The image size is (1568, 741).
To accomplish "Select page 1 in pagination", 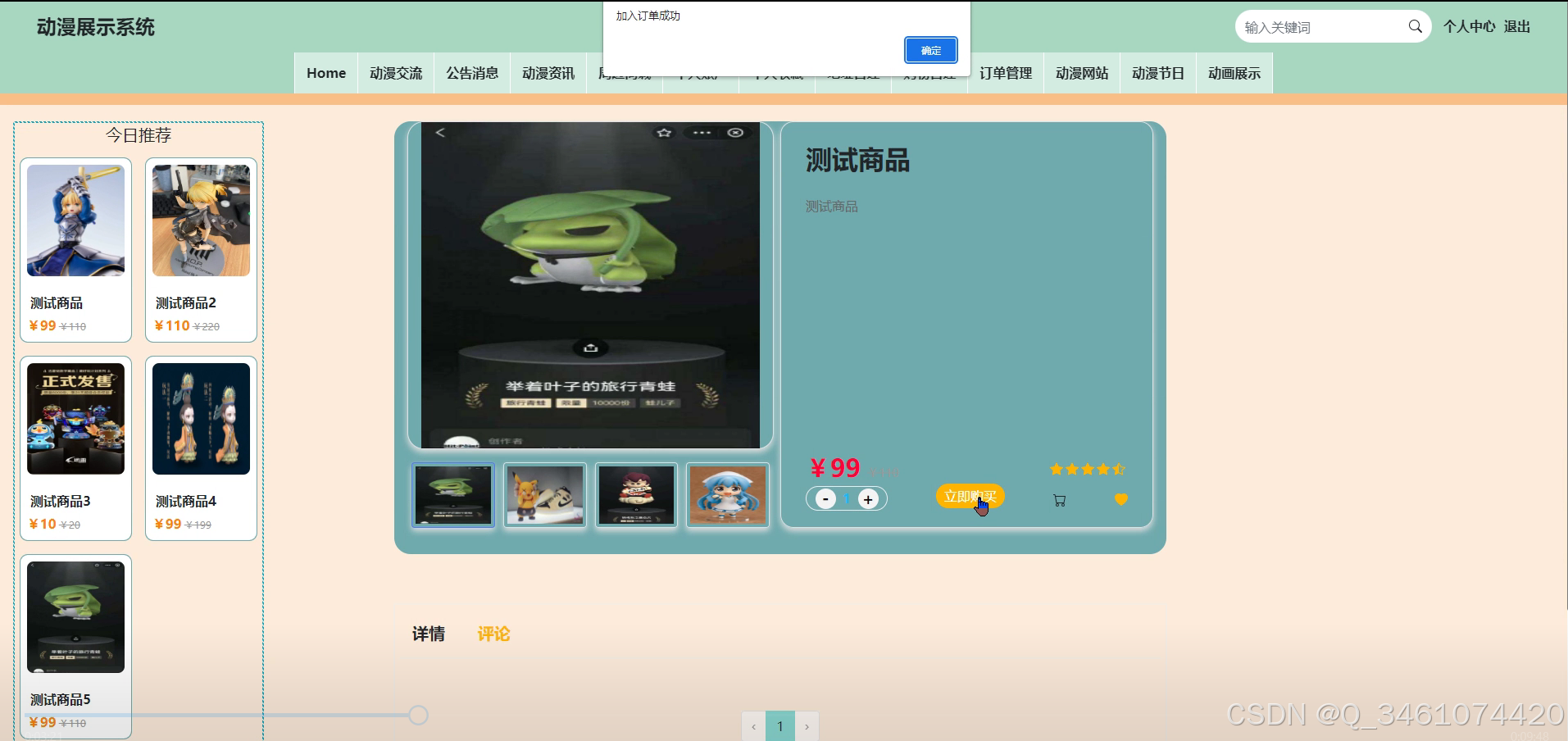I will [x=780, y=726].
